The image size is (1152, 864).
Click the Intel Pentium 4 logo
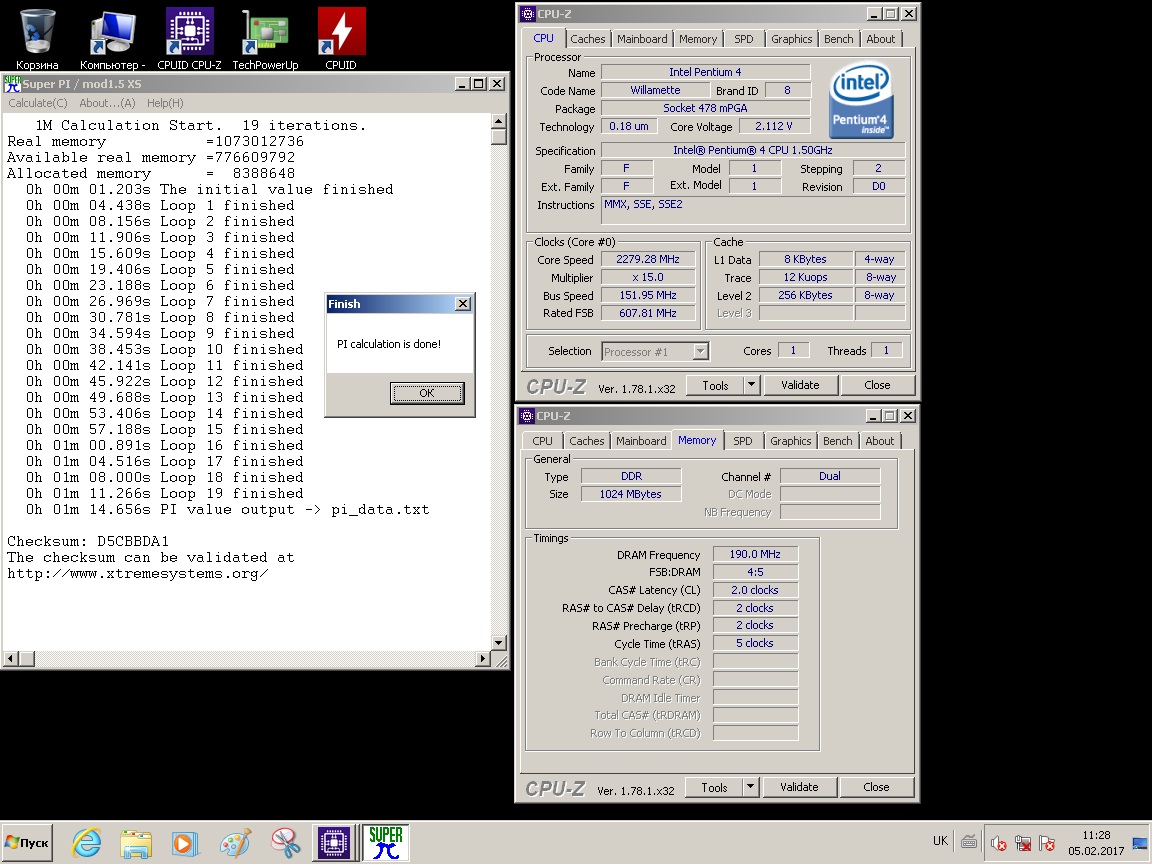point(860,101)
